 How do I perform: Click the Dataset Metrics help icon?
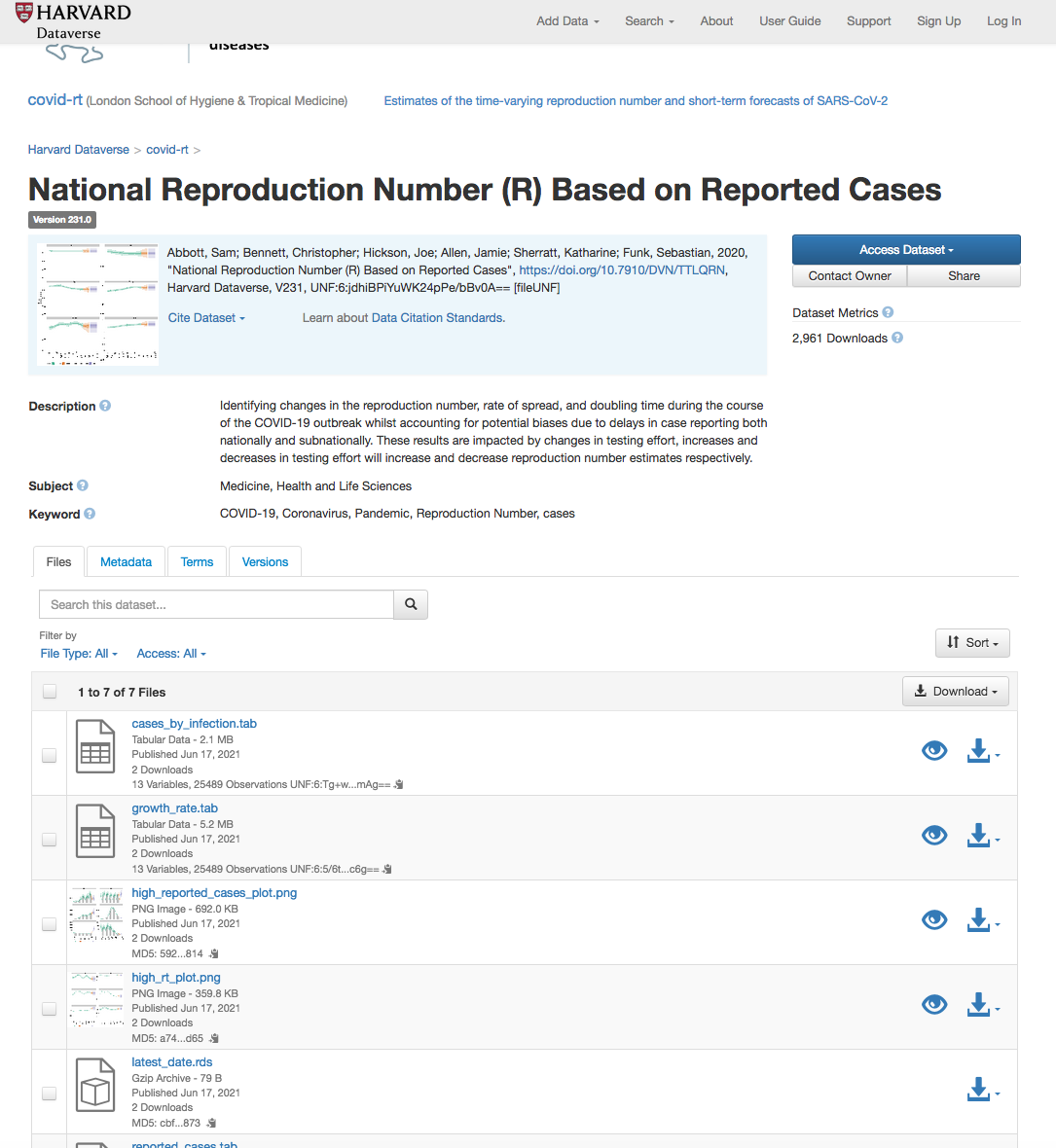point(888,312)
